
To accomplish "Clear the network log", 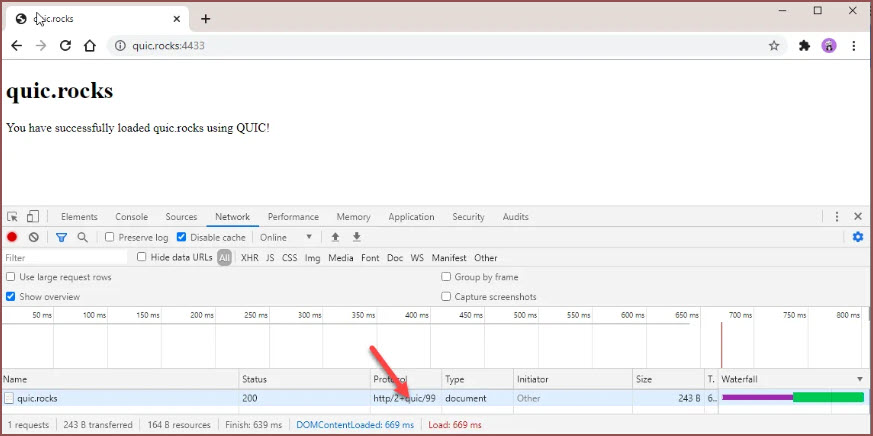I will 33,237.
